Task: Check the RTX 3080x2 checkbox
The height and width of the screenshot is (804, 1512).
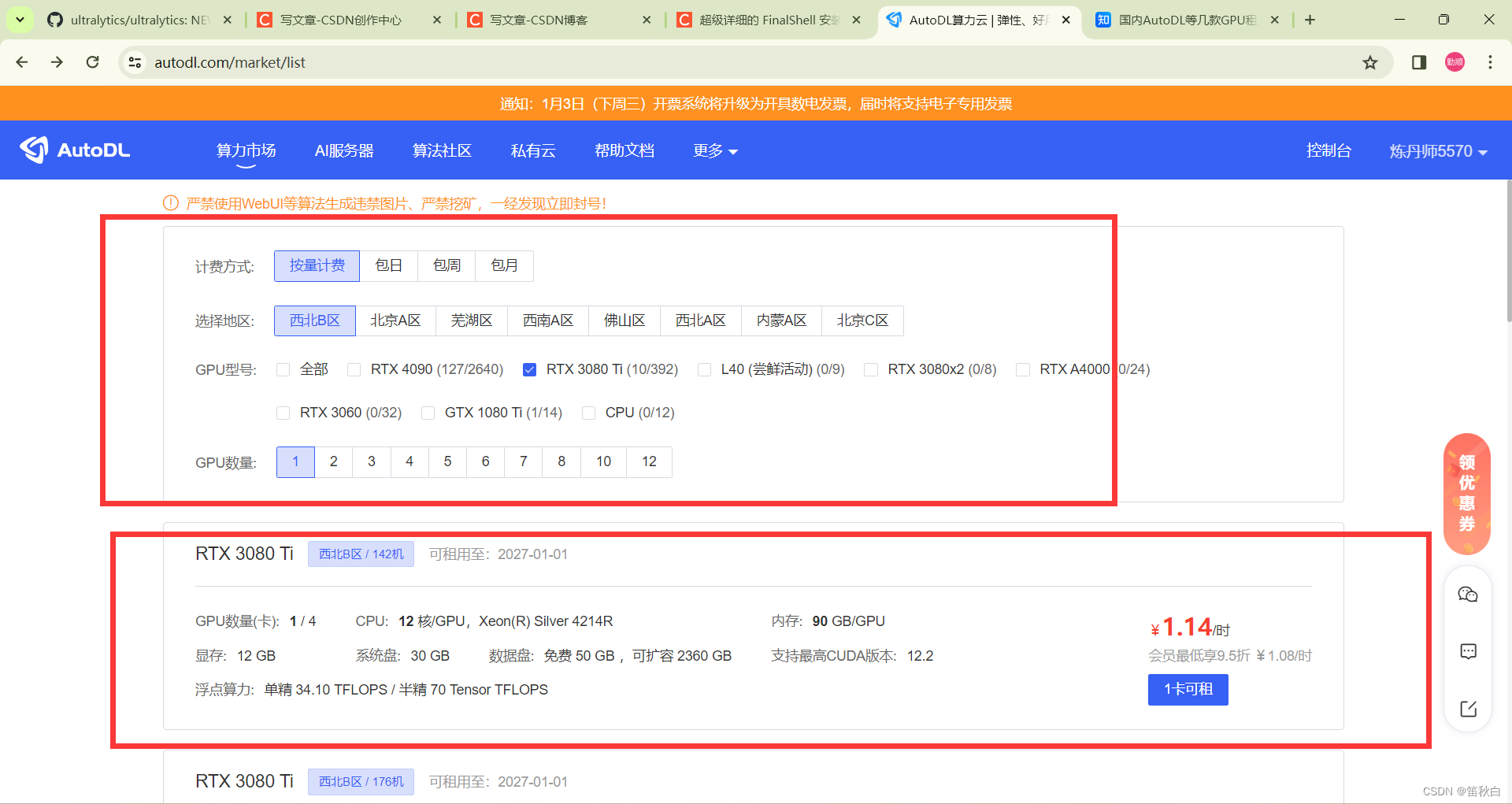Action: pyautogui.click(x=871, y=369)
